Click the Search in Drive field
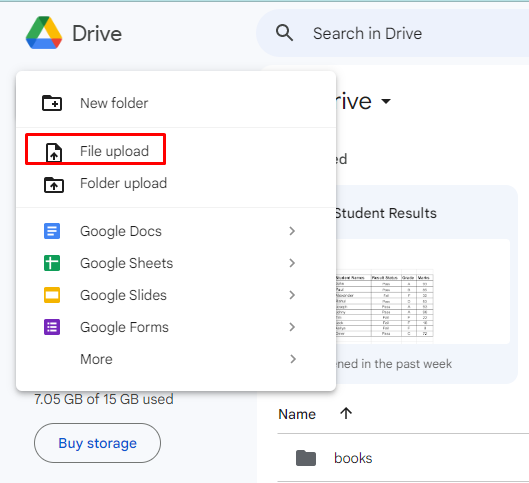 tap(393, 33)
